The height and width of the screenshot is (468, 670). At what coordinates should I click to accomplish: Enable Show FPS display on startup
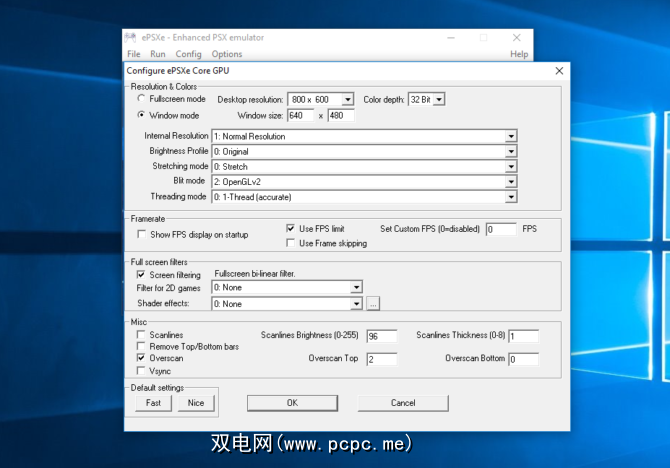click(141, 234)
